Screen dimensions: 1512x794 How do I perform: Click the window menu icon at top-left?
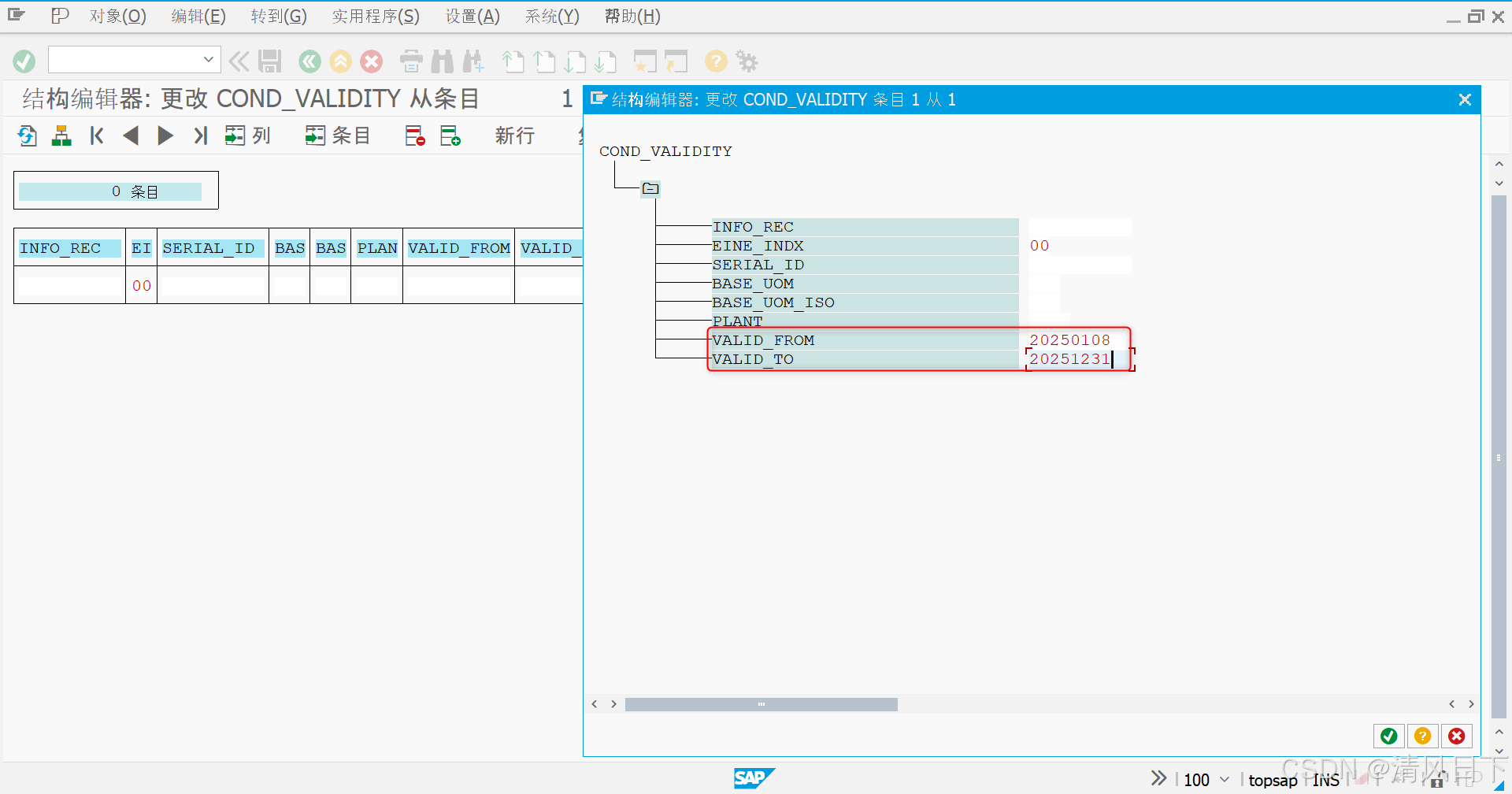click(16, 15)
